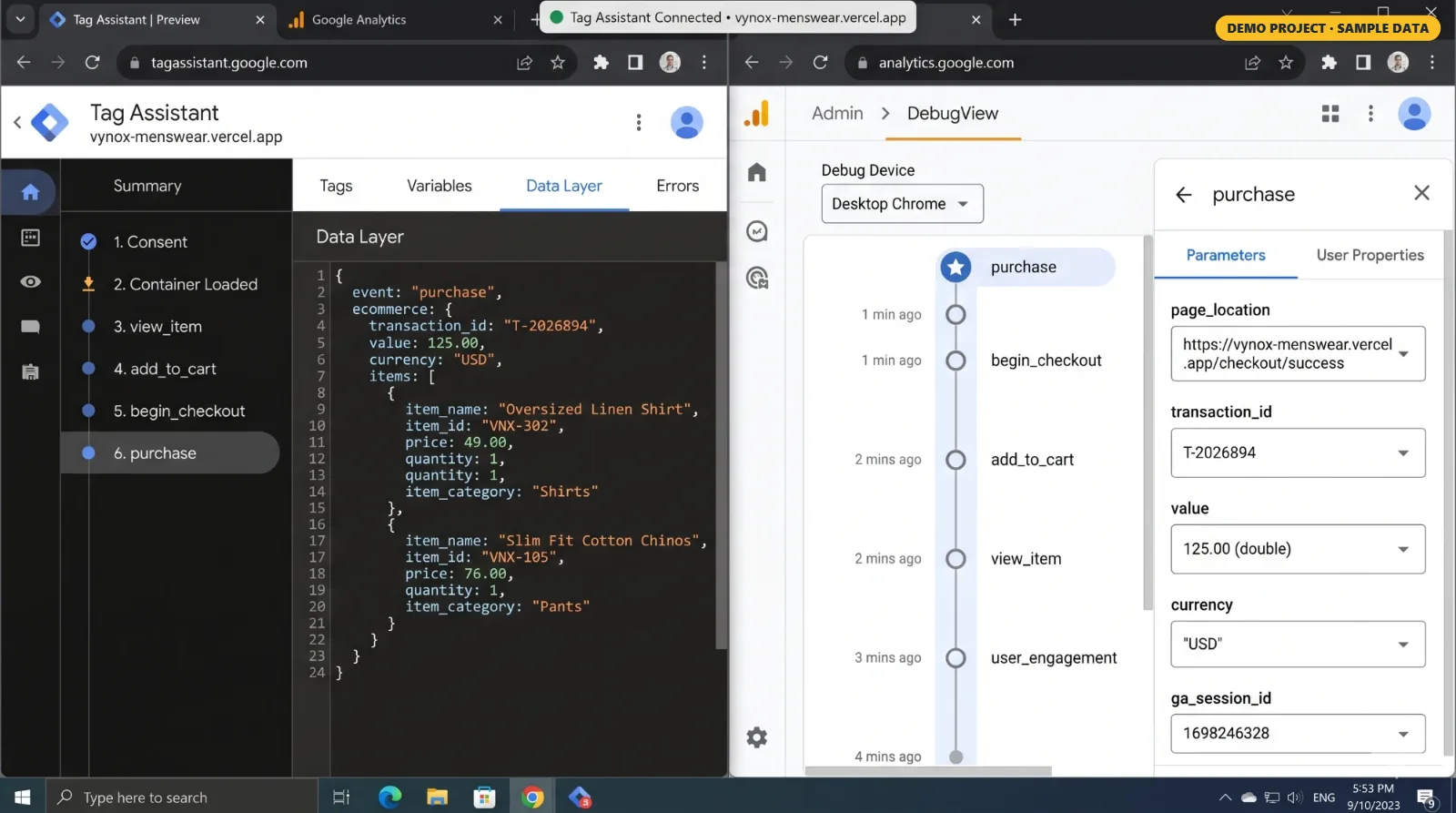Click the purchase event star marker
This screenshot has height=813, width=1456.
point(955,267)
